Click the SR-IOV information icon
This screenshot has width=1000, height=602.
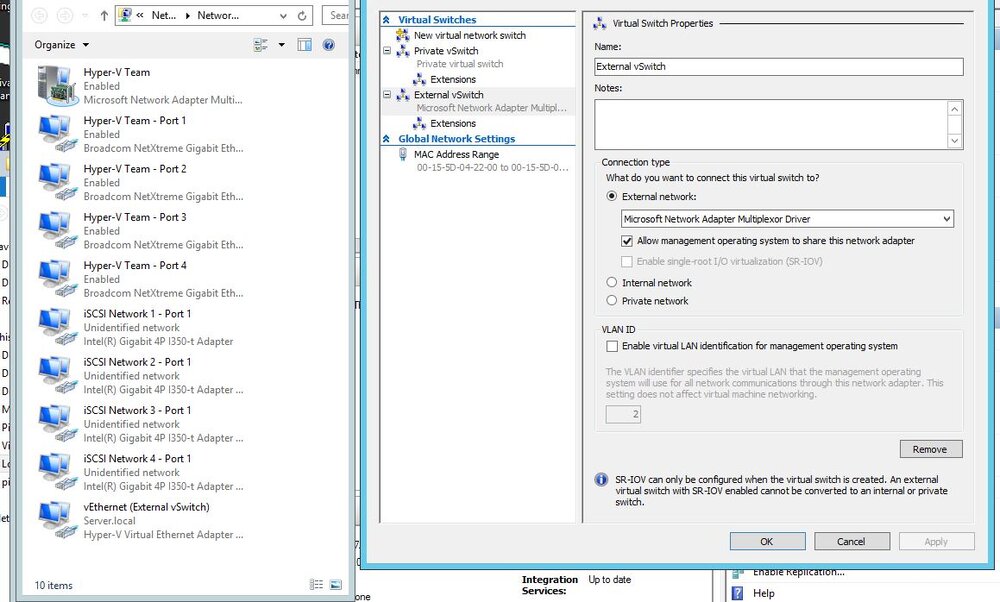601,480
